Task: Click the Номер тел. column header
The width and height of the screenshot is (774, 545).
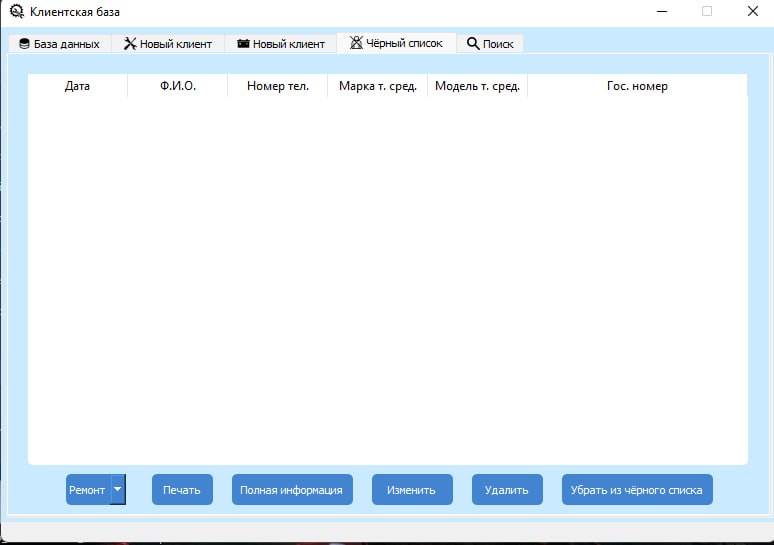Action: coord(277,86)
